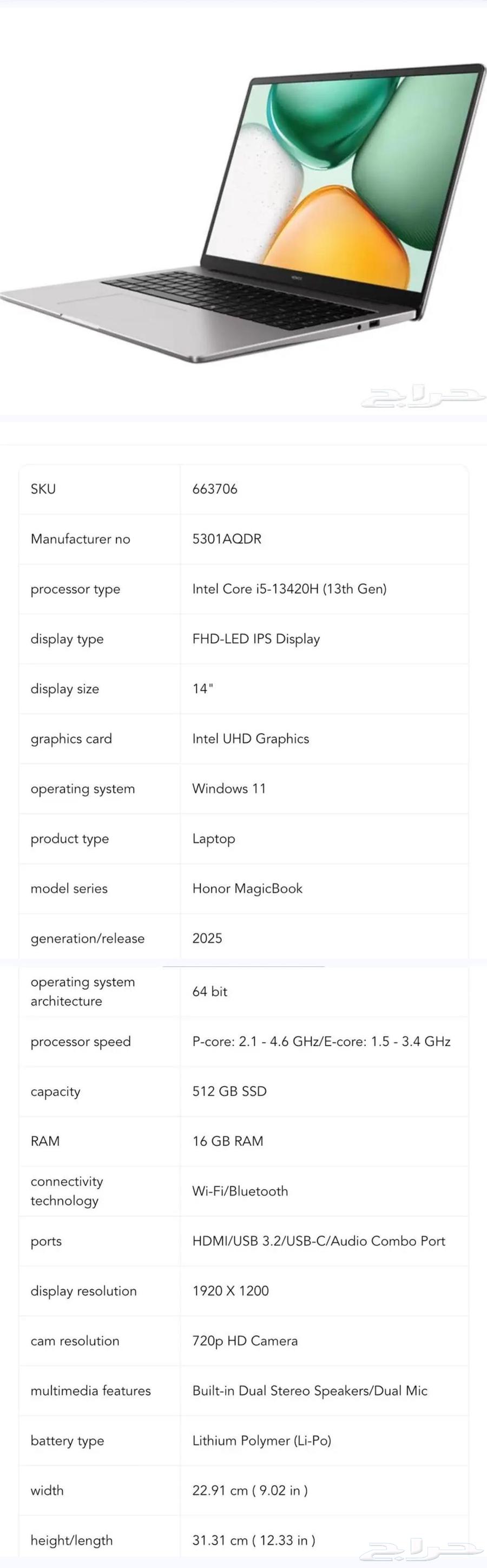
Task: Select manufacturer number 5301AQDR
Action: pyautogui.click(x=227, y=539)
